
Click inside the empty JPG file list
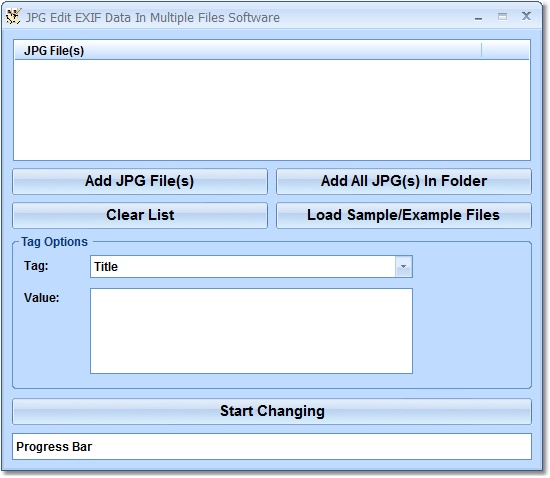tap(272, 110)
